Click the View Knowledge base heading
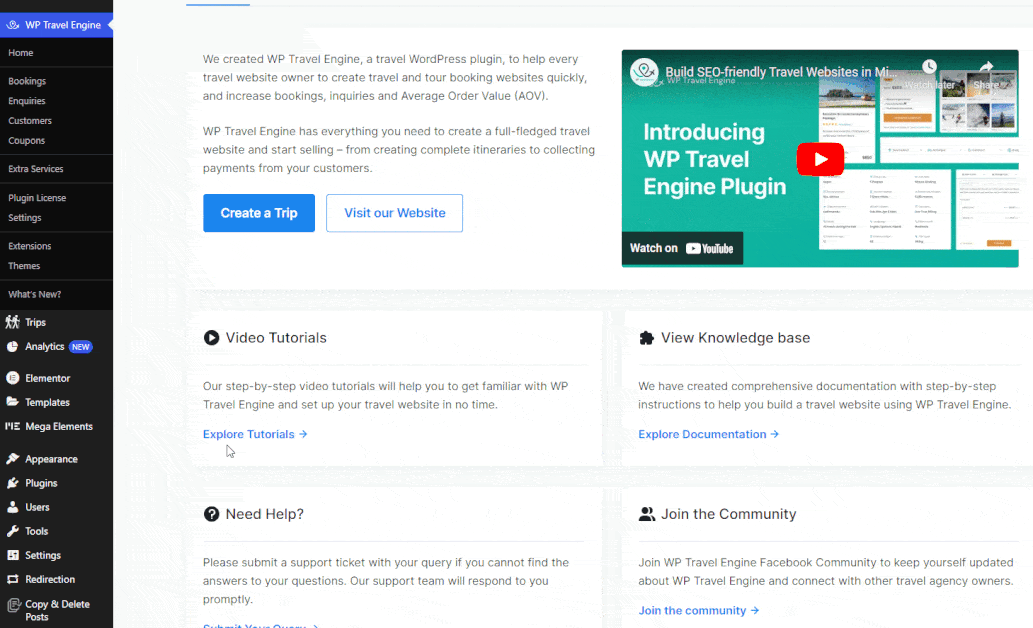Screen dimensions: 1033x628 point(735,338)
